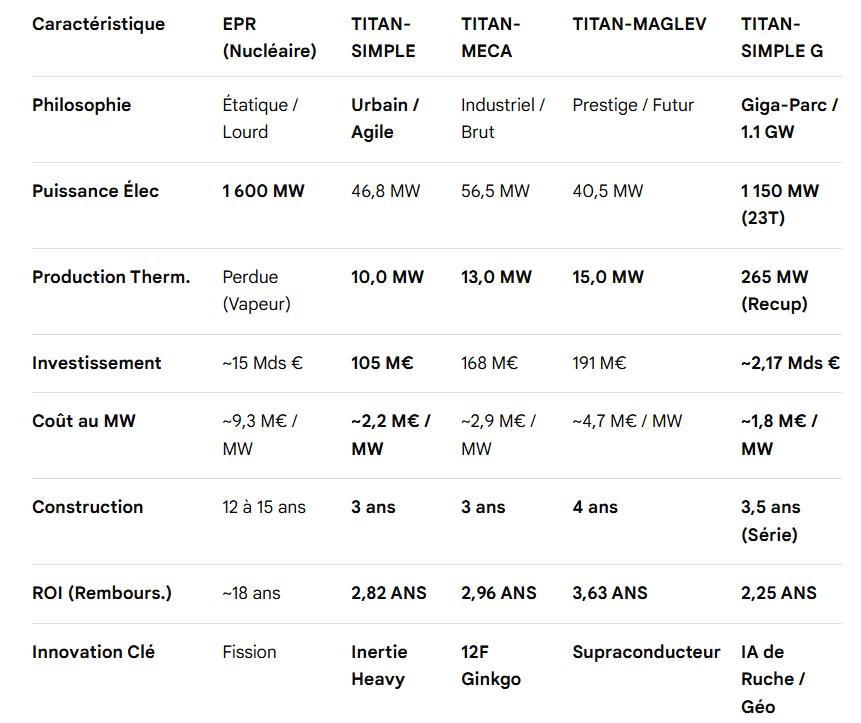Select the Prestige / Futur cell
Screen dimensions: 861x723
[633, 105]
